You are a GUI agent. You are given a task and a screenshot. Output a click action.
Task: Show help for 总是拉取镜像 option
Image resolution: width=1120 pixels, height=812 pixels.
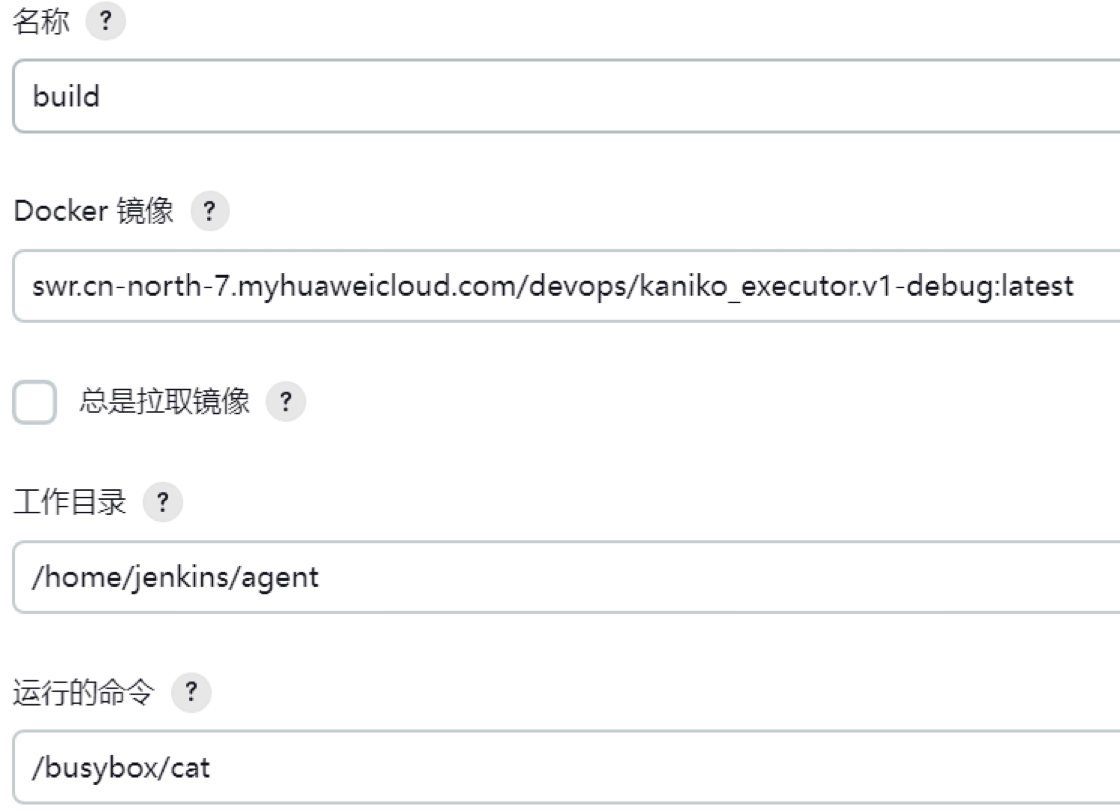(x=286, y=402)
